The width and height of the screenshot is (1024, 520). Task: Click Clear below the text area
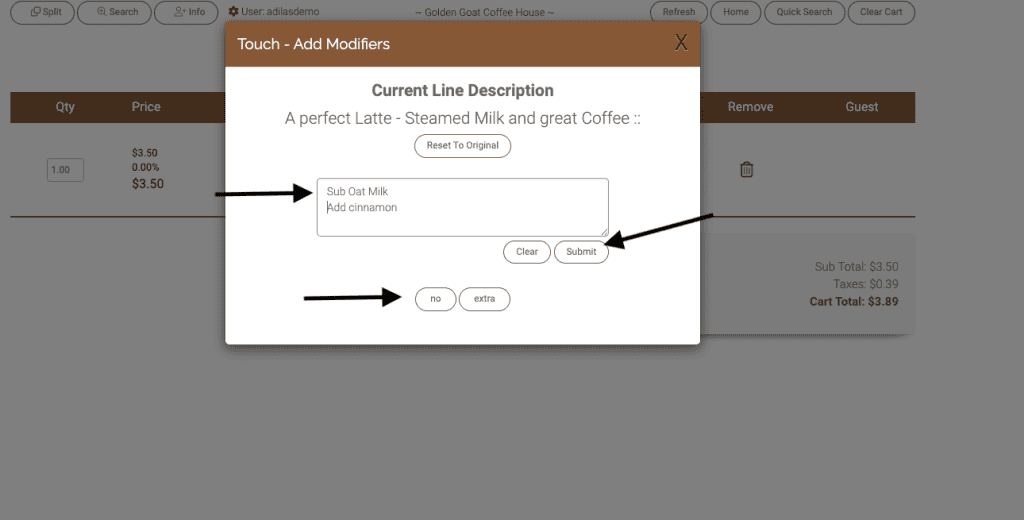[x=526, y=252]
